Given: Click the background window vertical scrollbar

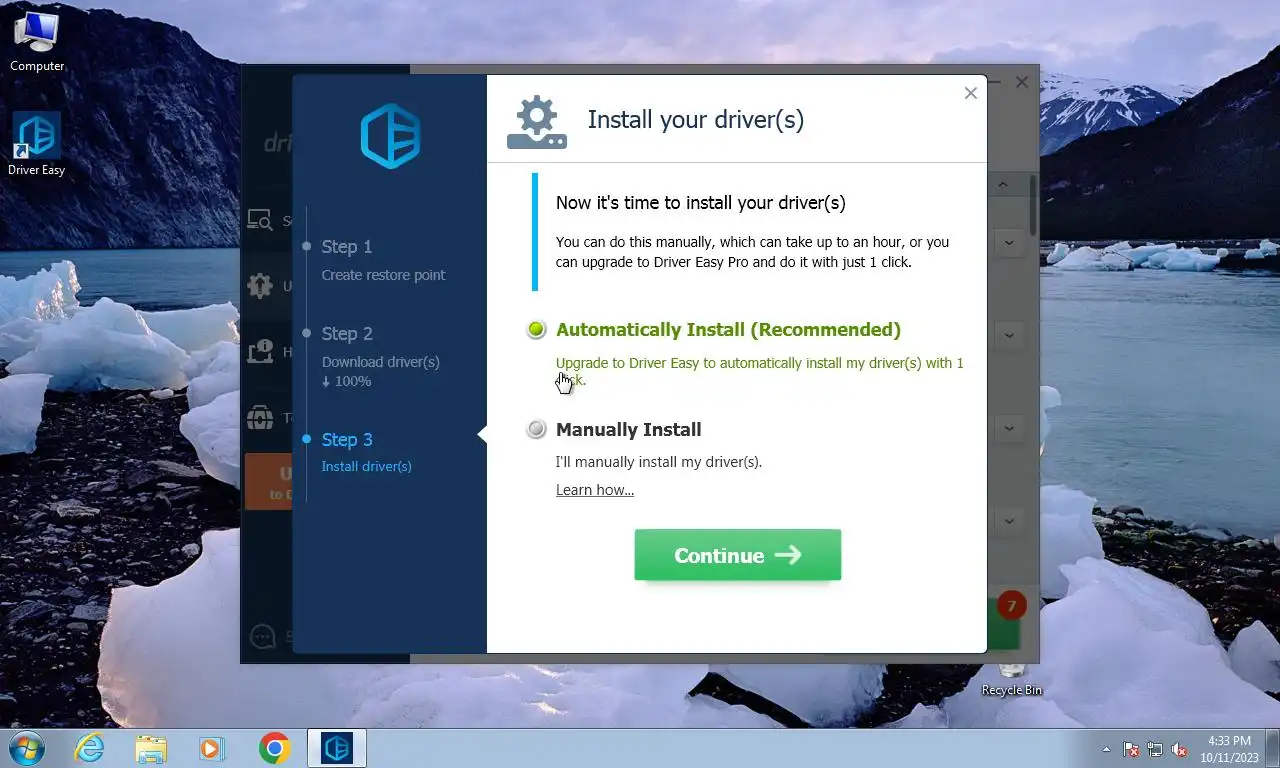Looking at the screenshot, I should (x=1033, y=205).
